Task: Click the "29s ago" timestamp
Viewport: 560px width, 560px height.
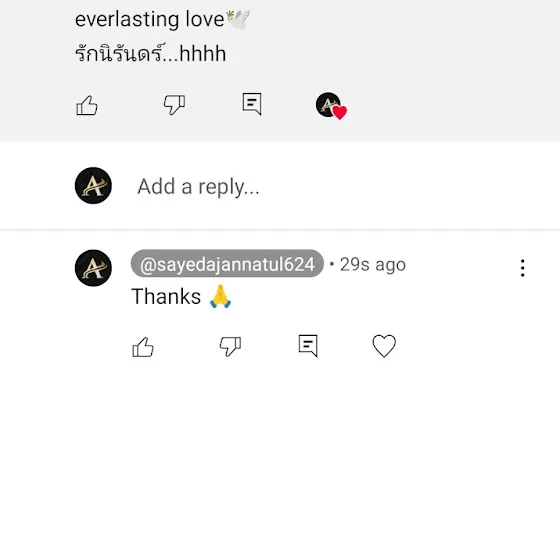Action: [x=372, y=265]
